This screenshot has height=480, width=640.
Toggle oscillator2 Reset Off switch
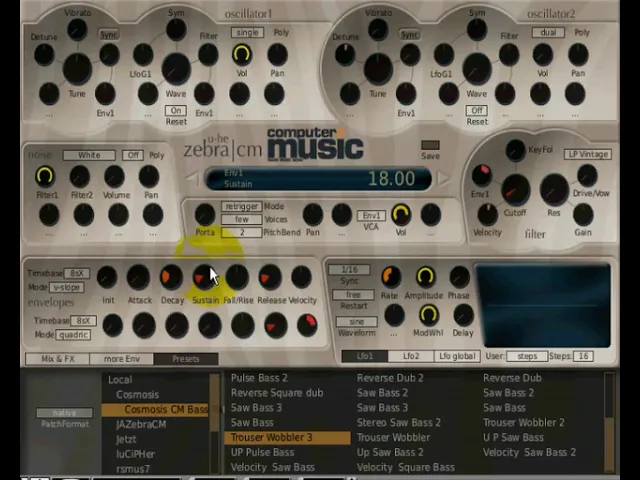pos(477,111)
